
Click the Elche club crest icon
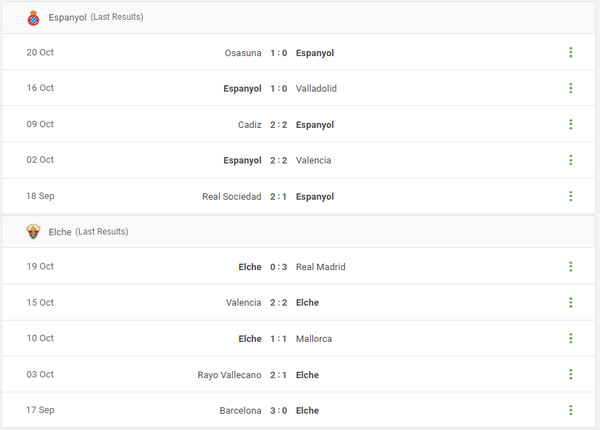pos(33,231)
